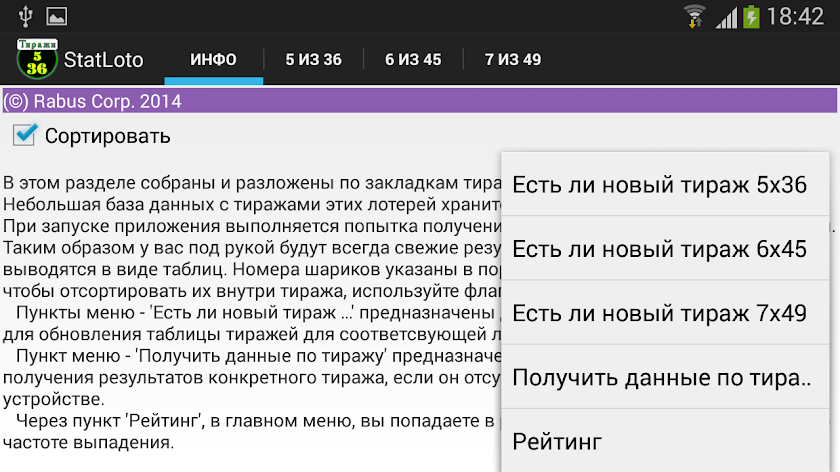Select menu item Есть ли новый тираж 5x36
The width and height of the screenshot is (840, 472).
tap(665, 185)
